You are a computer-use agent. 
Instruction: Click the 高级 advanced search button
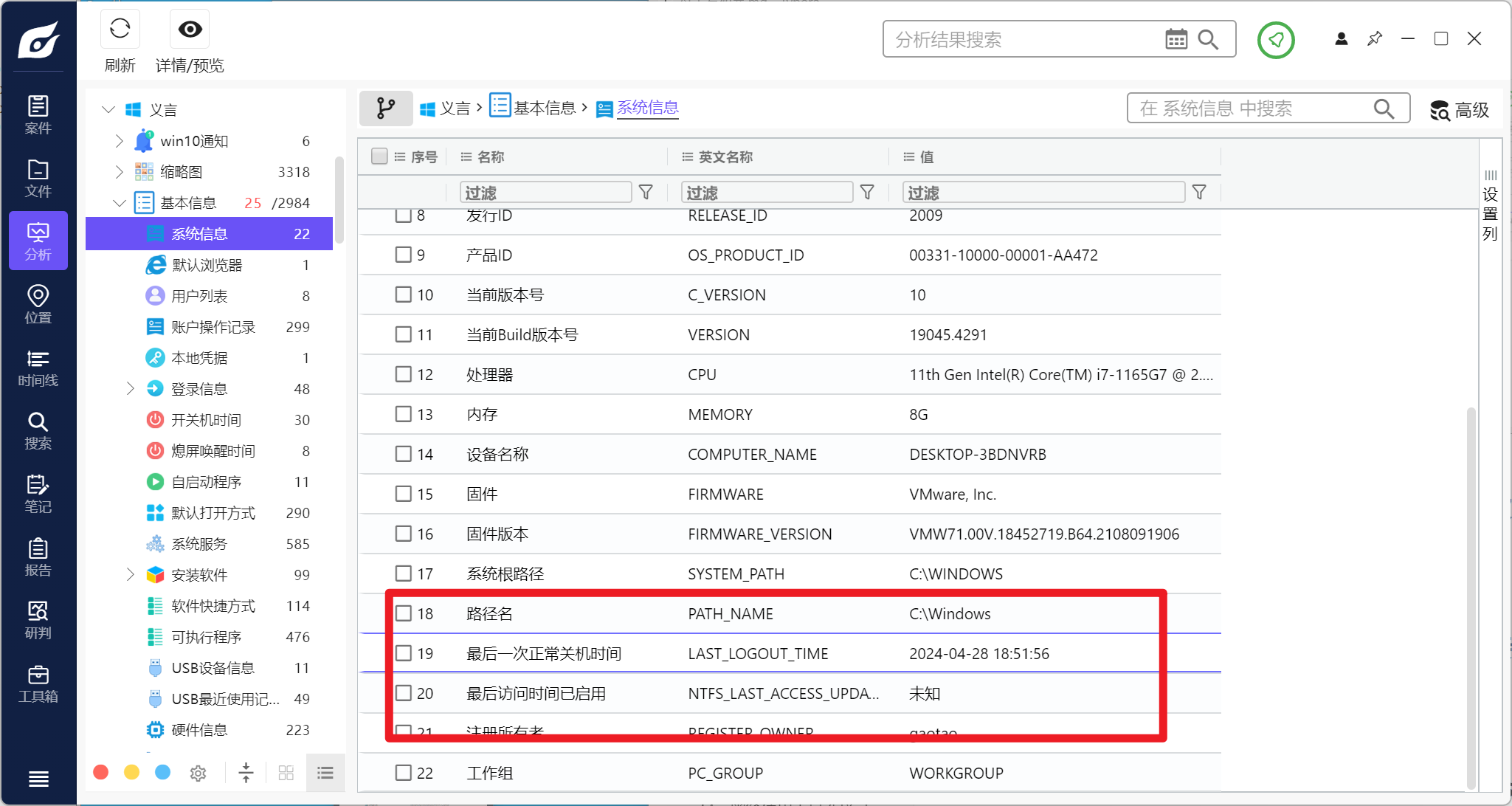pos(1460,110)
